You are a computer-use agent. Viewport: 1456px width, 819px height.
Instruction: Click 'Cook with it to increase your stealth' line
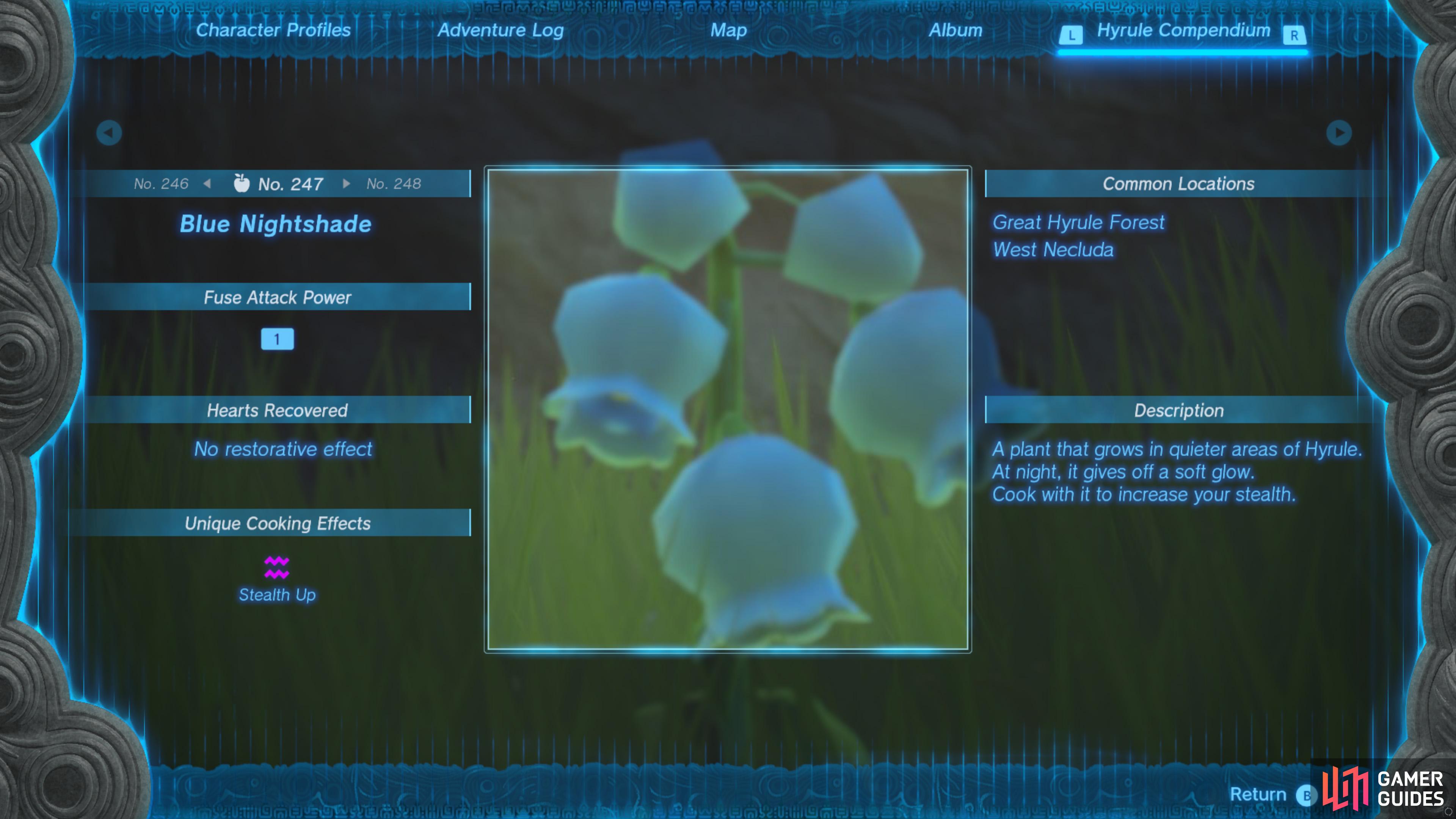coord(1144,494)
